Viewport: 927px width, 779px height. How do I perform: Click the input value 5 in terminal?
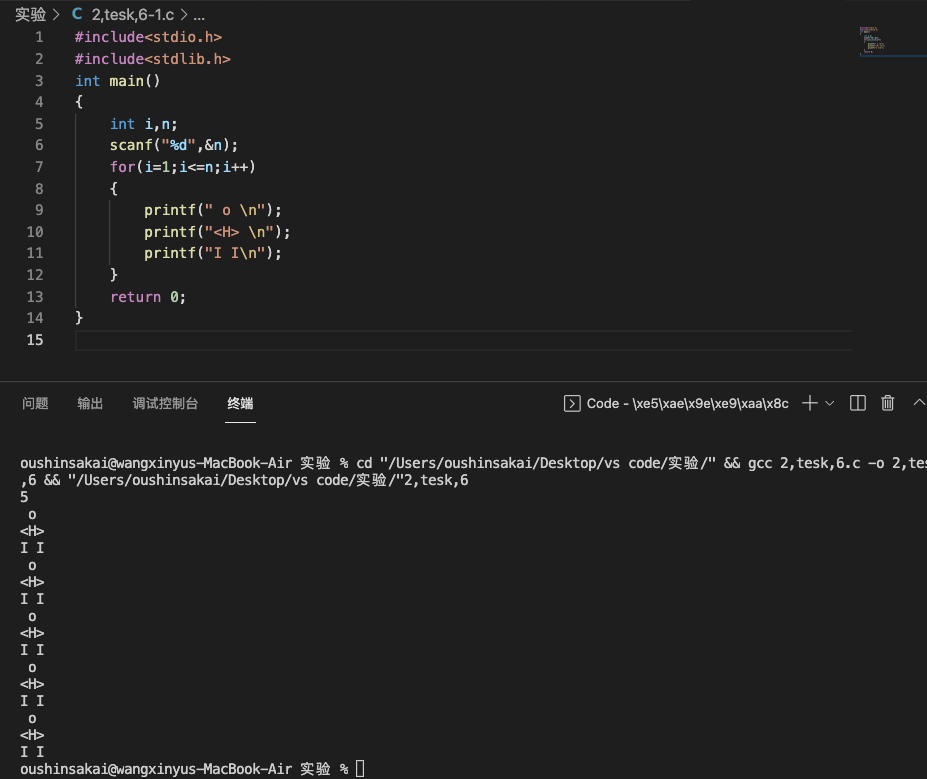[24, 497]
